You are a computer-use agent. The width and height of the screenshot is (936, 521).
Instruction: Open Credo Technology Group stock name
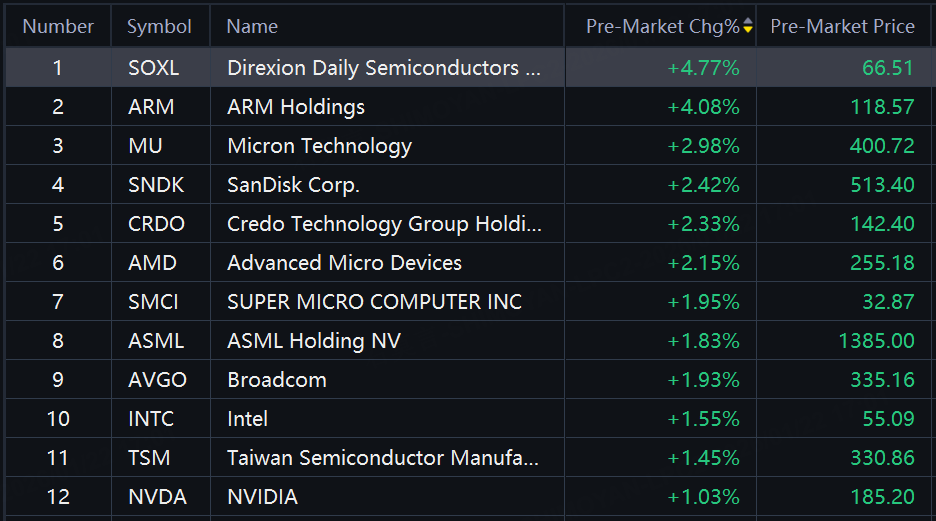pos(384,224)
